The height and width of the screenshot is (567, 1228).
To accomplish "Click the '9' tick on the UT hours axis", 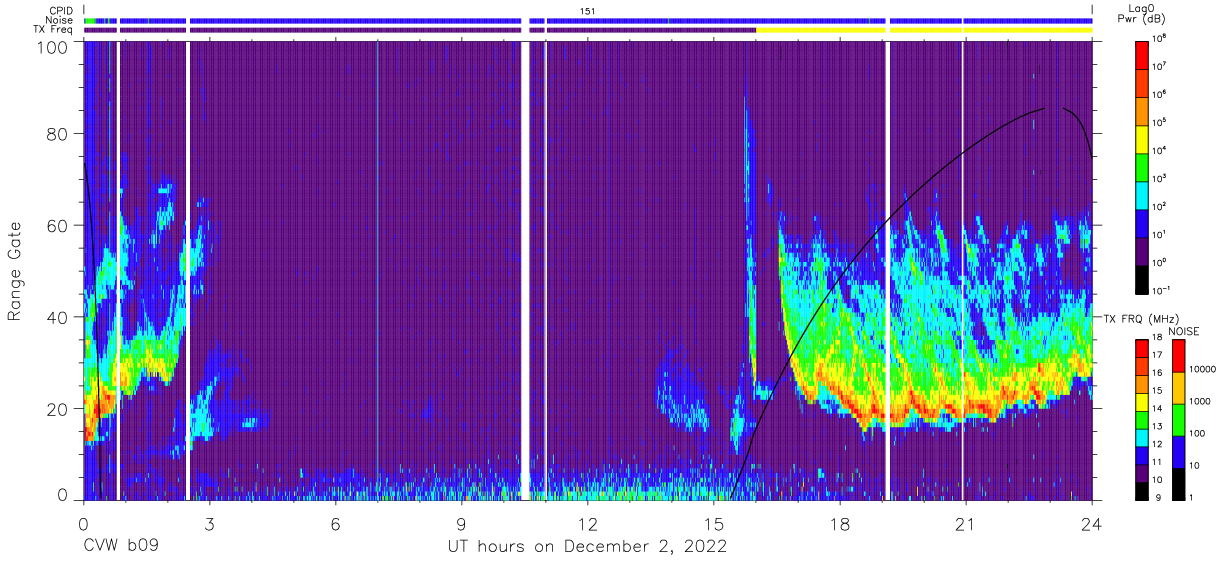I will click(x=461, y=523).
